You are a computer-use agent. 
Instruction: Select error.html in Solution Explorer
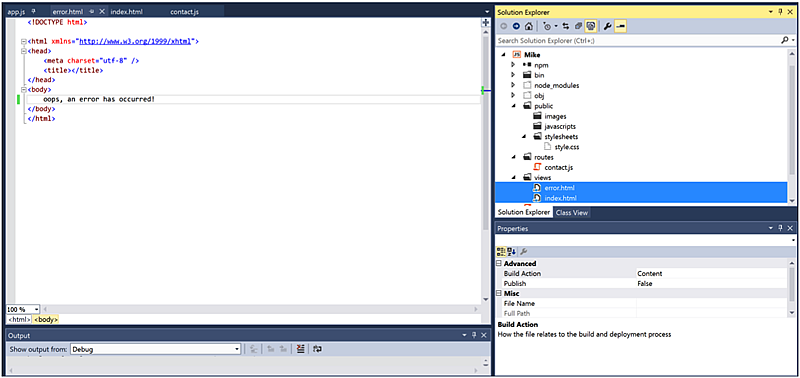(x=559, y=188)
